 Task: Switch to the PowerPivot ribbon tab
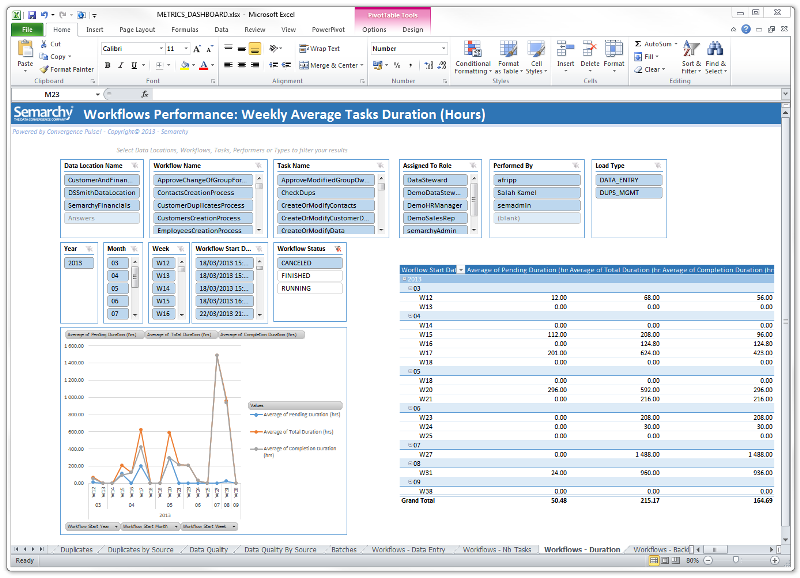[328, 30]
